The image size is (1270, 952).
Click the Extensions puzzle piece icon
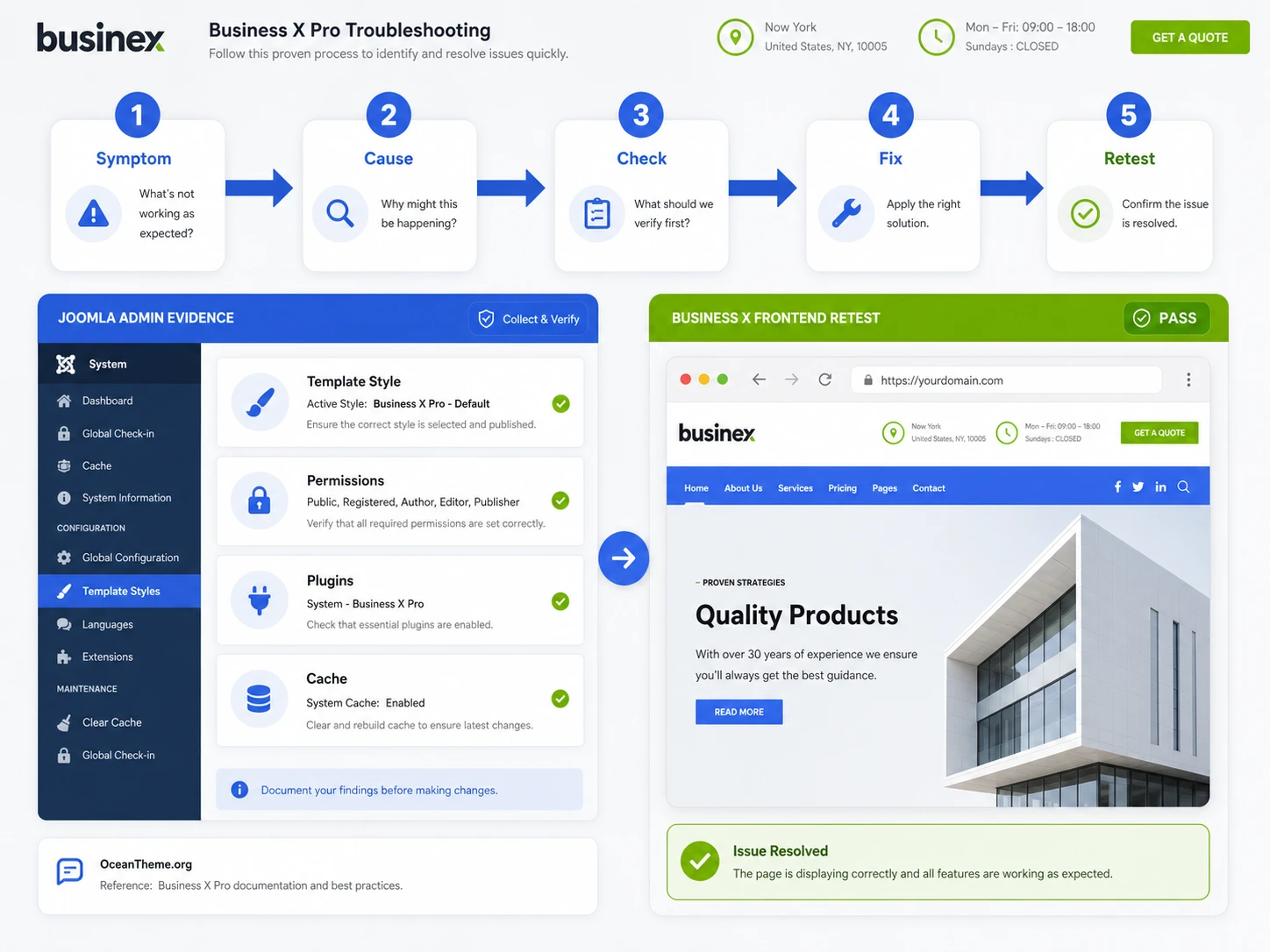(x=64, y=657)
